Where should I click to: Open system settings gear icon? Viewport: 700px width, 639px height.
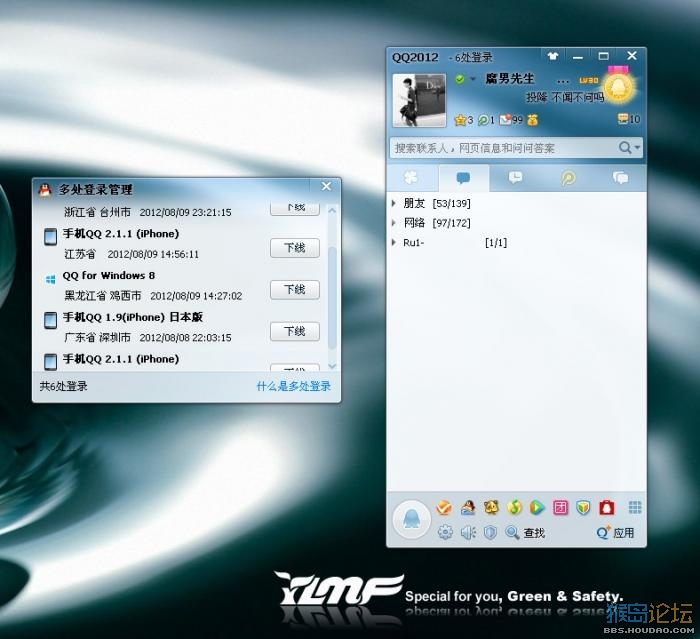tap(445, 532)
